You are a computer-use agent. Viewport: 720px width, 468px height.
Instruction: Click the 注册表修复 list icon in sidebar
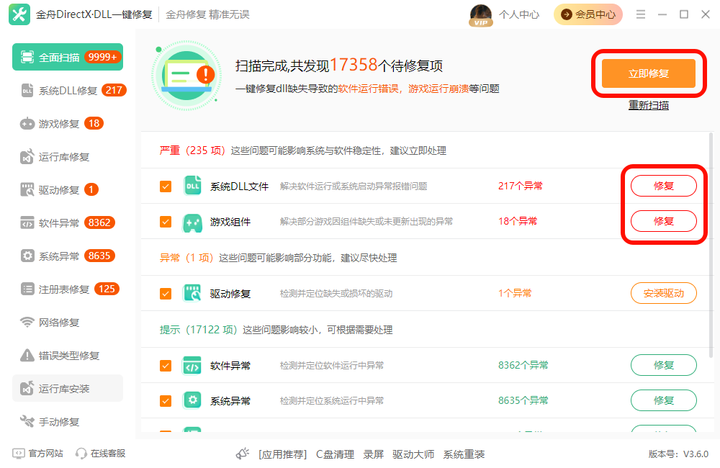pos(28,289)
